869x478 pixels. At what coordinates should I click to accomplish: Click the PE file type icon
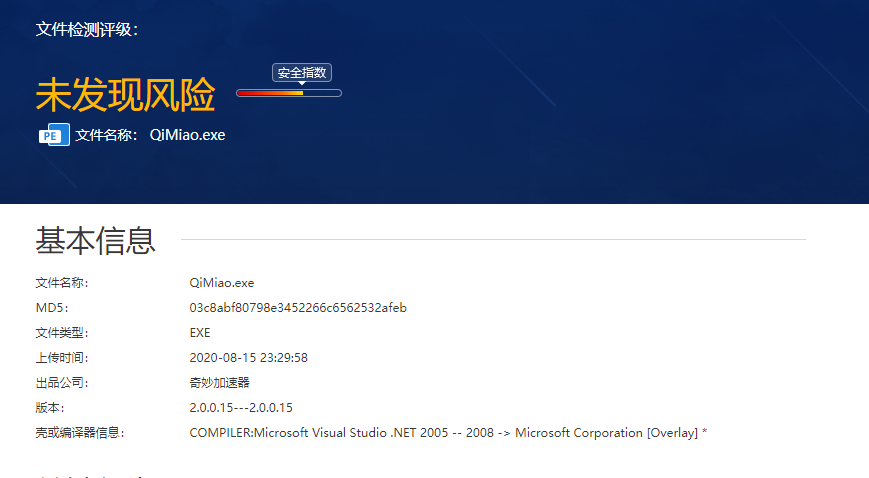point(54,135)
